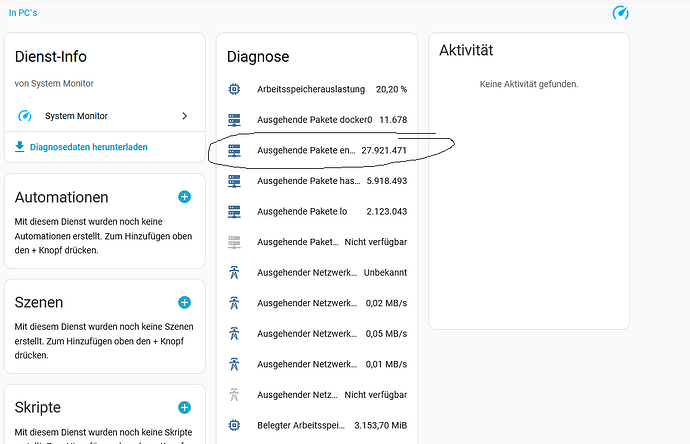690x444 pixels.
Task: Click the Belegter Arbeitsspeicher chip icon
Action: pyautogui.click(x=234, y=425)
